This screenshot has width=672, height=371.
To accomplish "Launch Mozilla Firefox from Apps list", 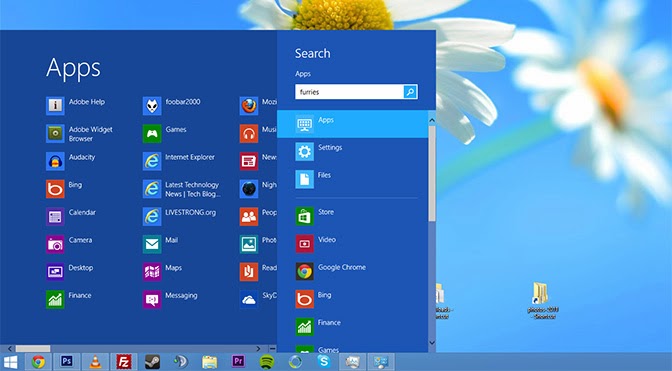I will pos(258,106).
